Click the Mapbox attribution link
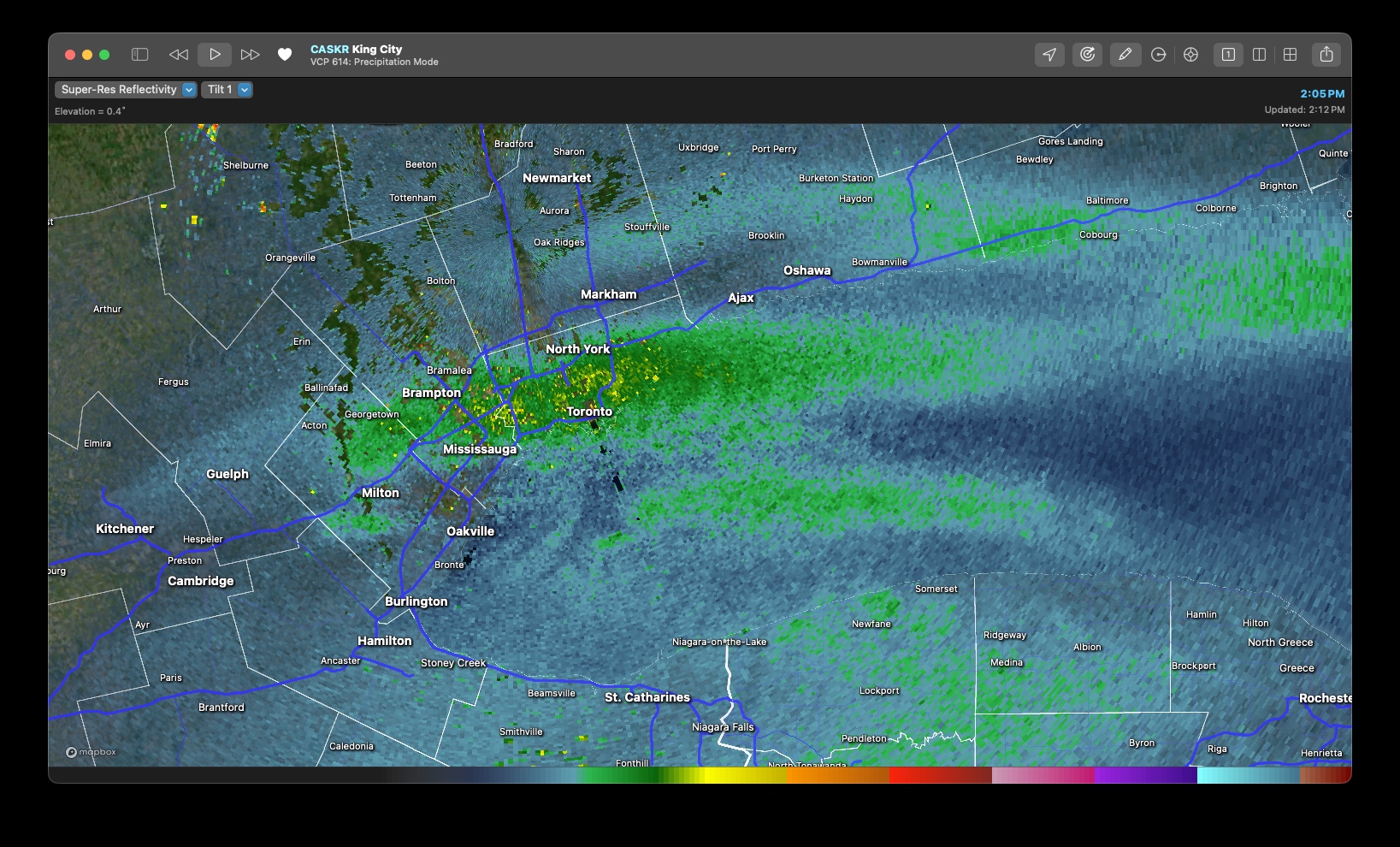 92,752
